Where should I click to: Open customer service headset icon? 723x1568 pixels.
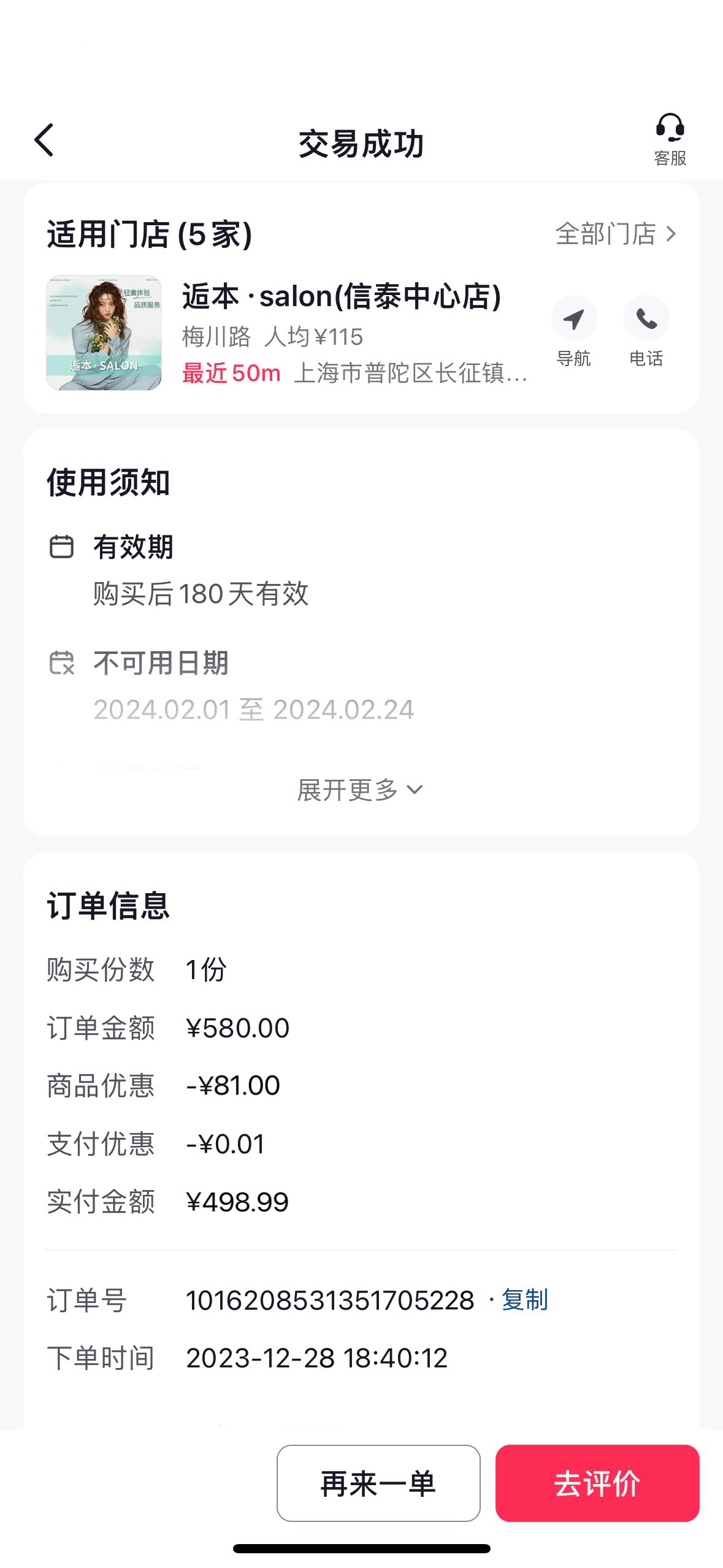click(670, 128)
